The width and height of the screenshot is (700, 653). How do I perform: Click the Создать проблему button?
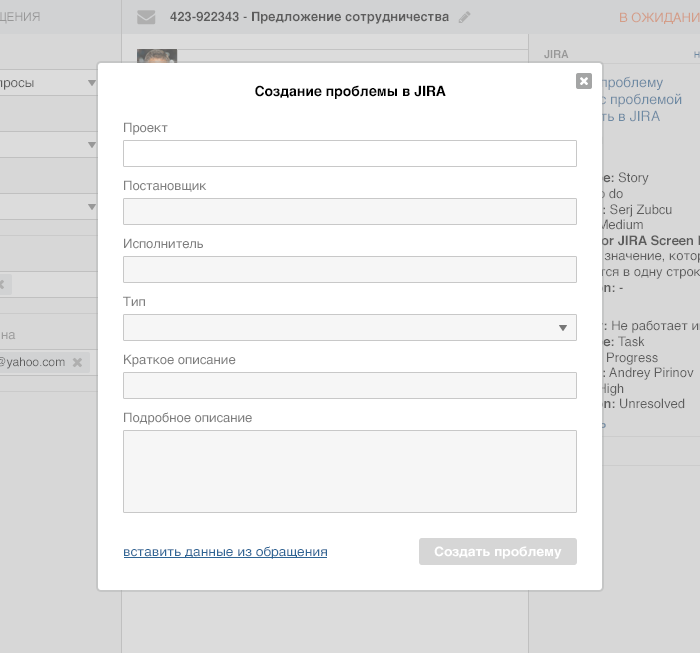[498, 552]
